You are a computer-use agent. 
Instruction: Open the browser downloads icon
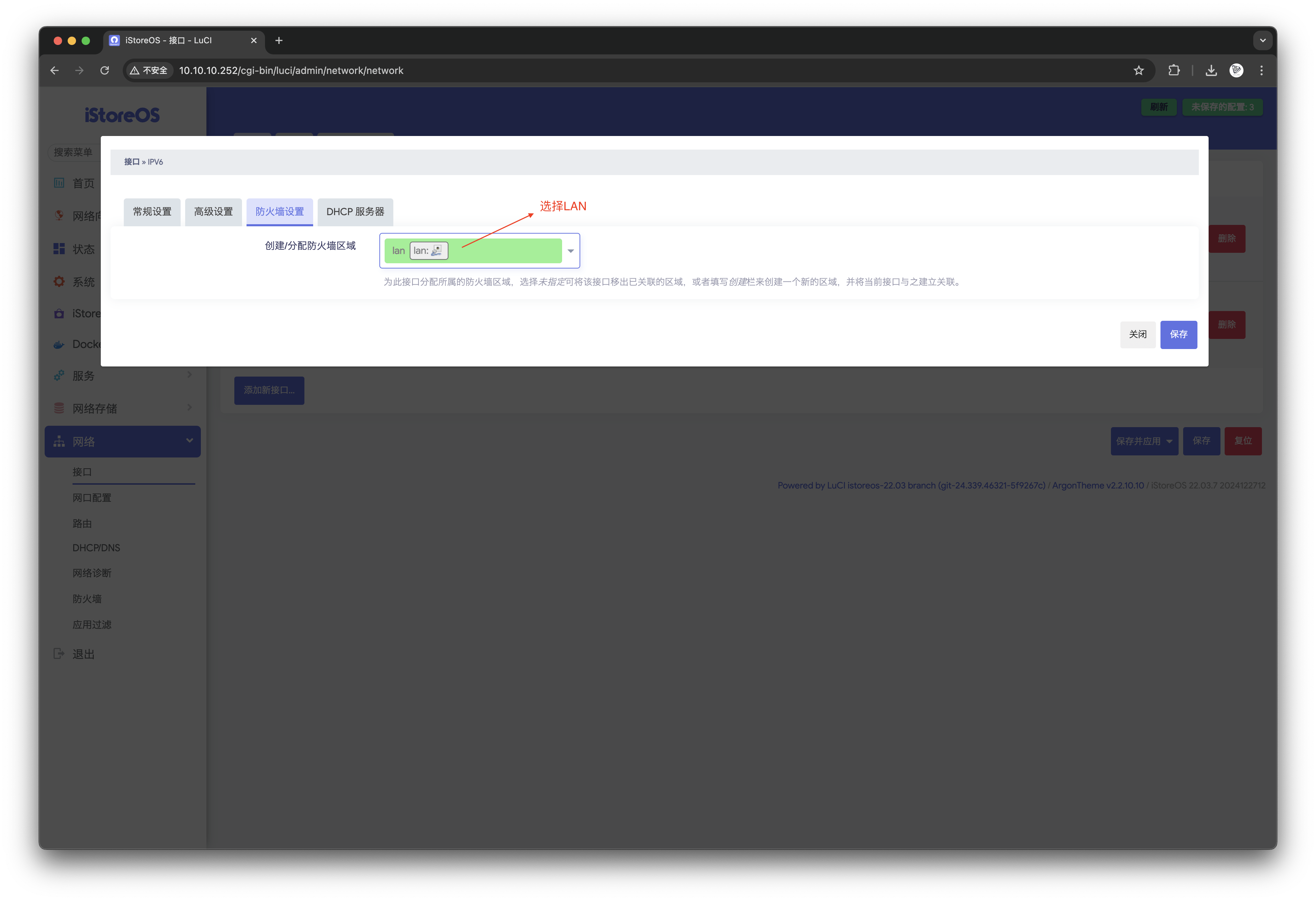1211,71
